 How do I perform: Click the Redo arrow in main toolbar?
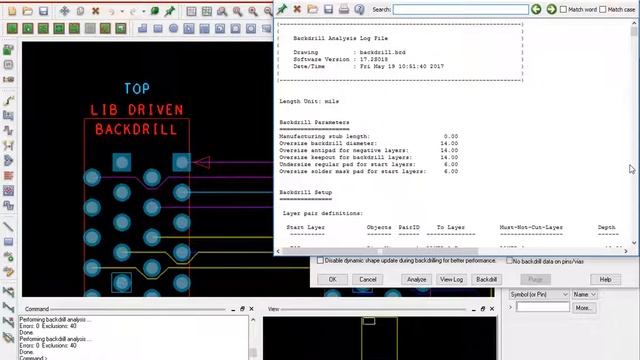point(133,11)
